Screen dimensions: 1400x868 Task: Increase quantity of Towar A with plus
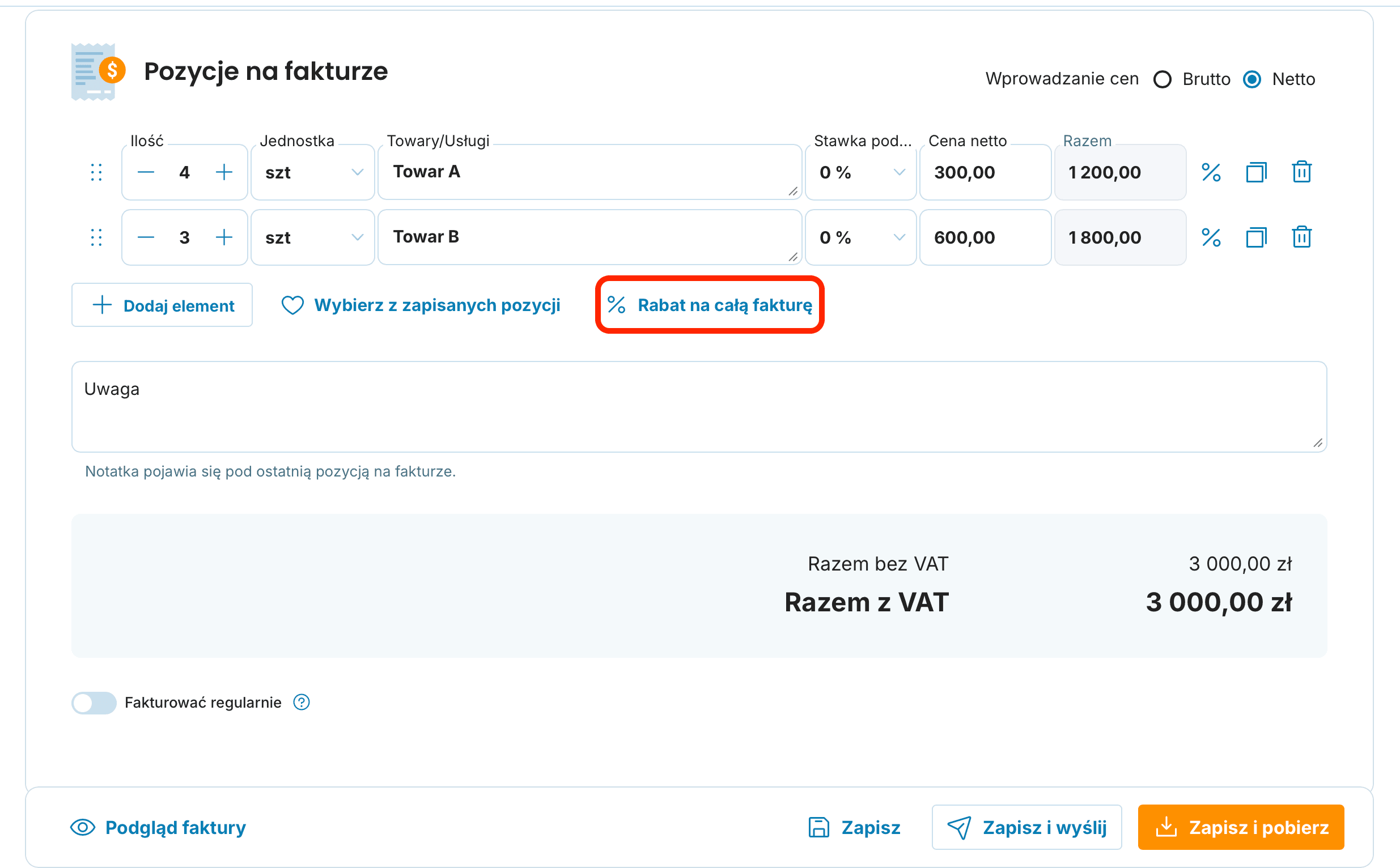[x=224, y=172]
